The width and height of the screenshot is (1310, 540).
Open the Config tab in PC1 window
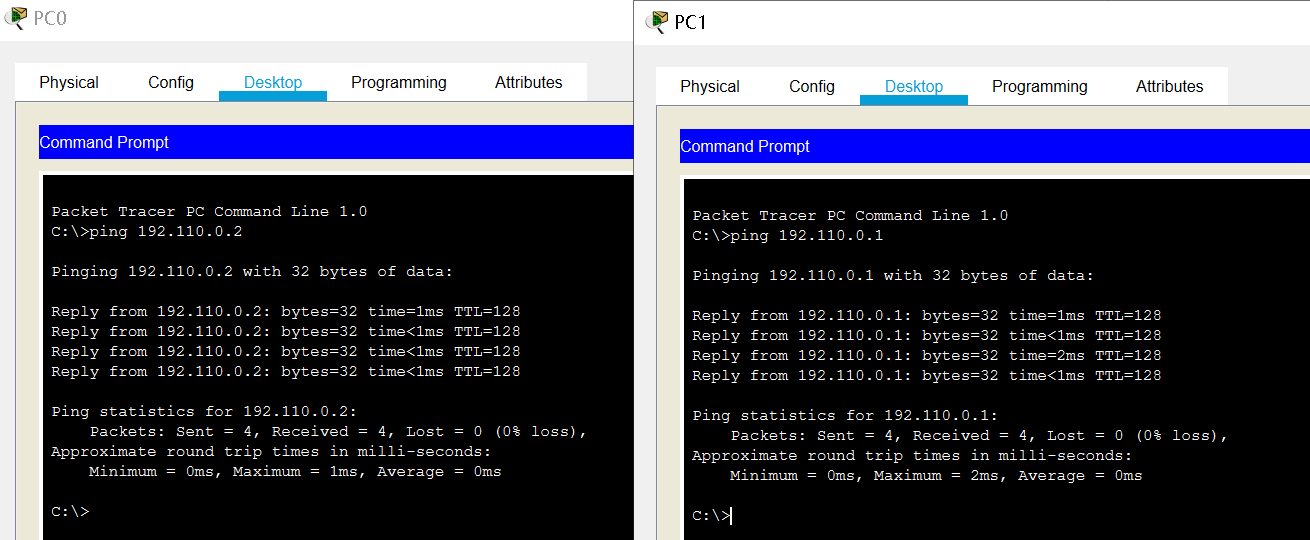point(812,87)
